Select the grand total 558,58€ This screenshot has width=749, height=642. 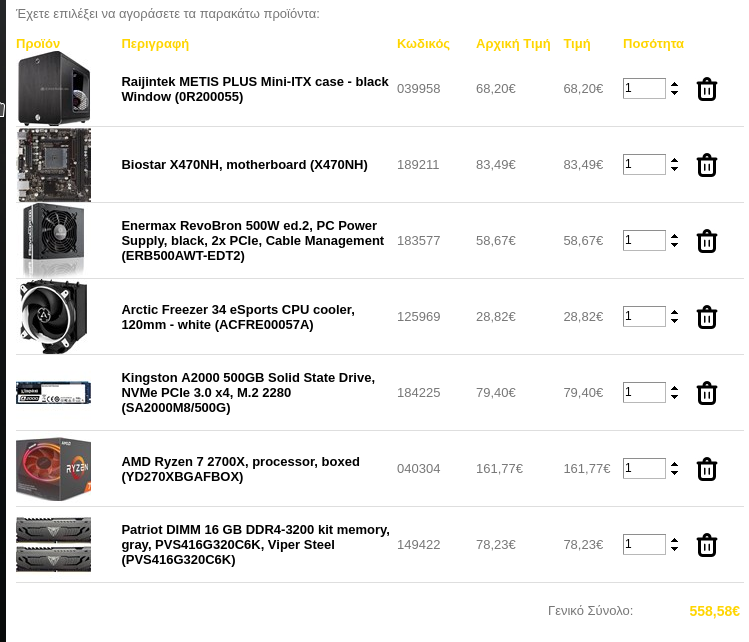click(x=715, y=611)
